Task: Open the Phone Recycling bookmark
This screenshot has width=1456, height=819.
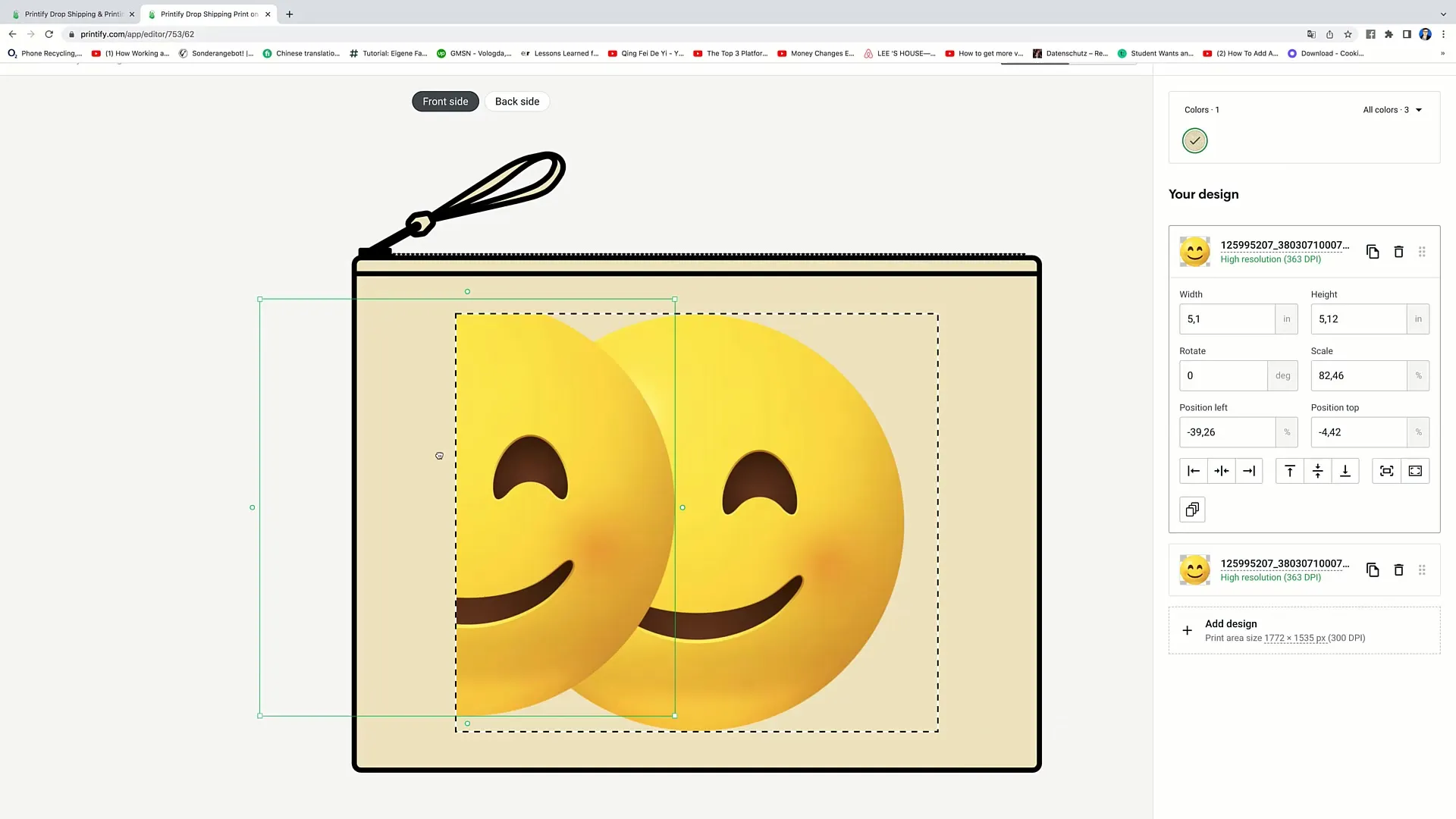Action: click(x=45, y=53)
